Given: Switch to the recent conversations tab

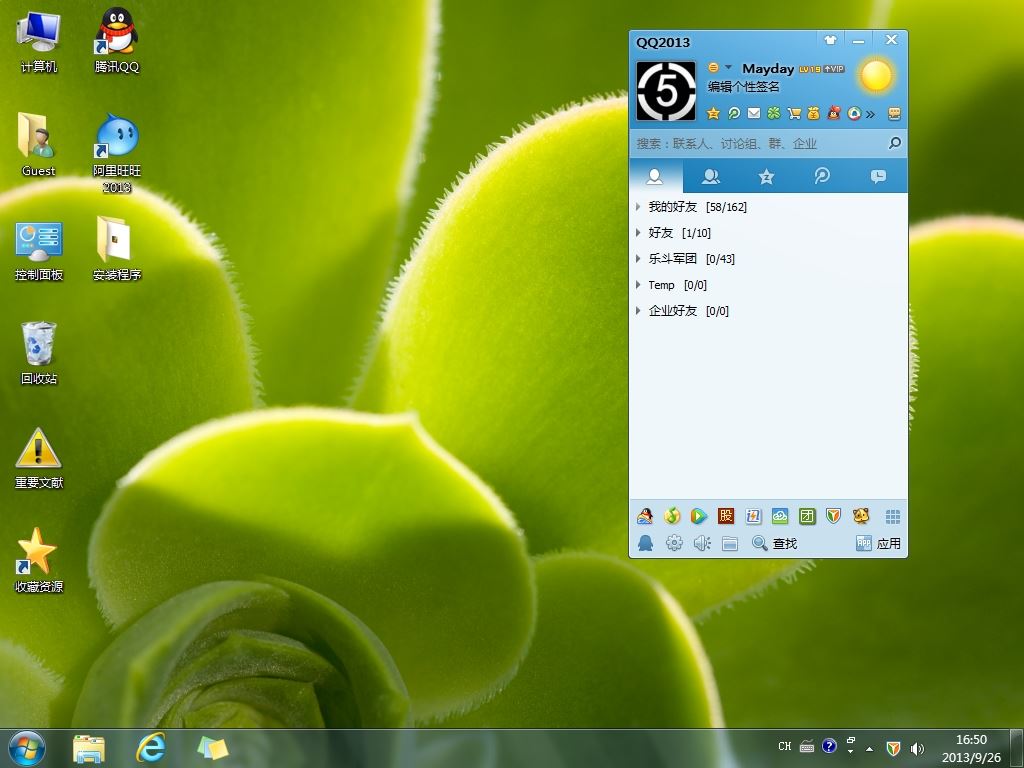Looking at the screenshot, I should [878, 176].
